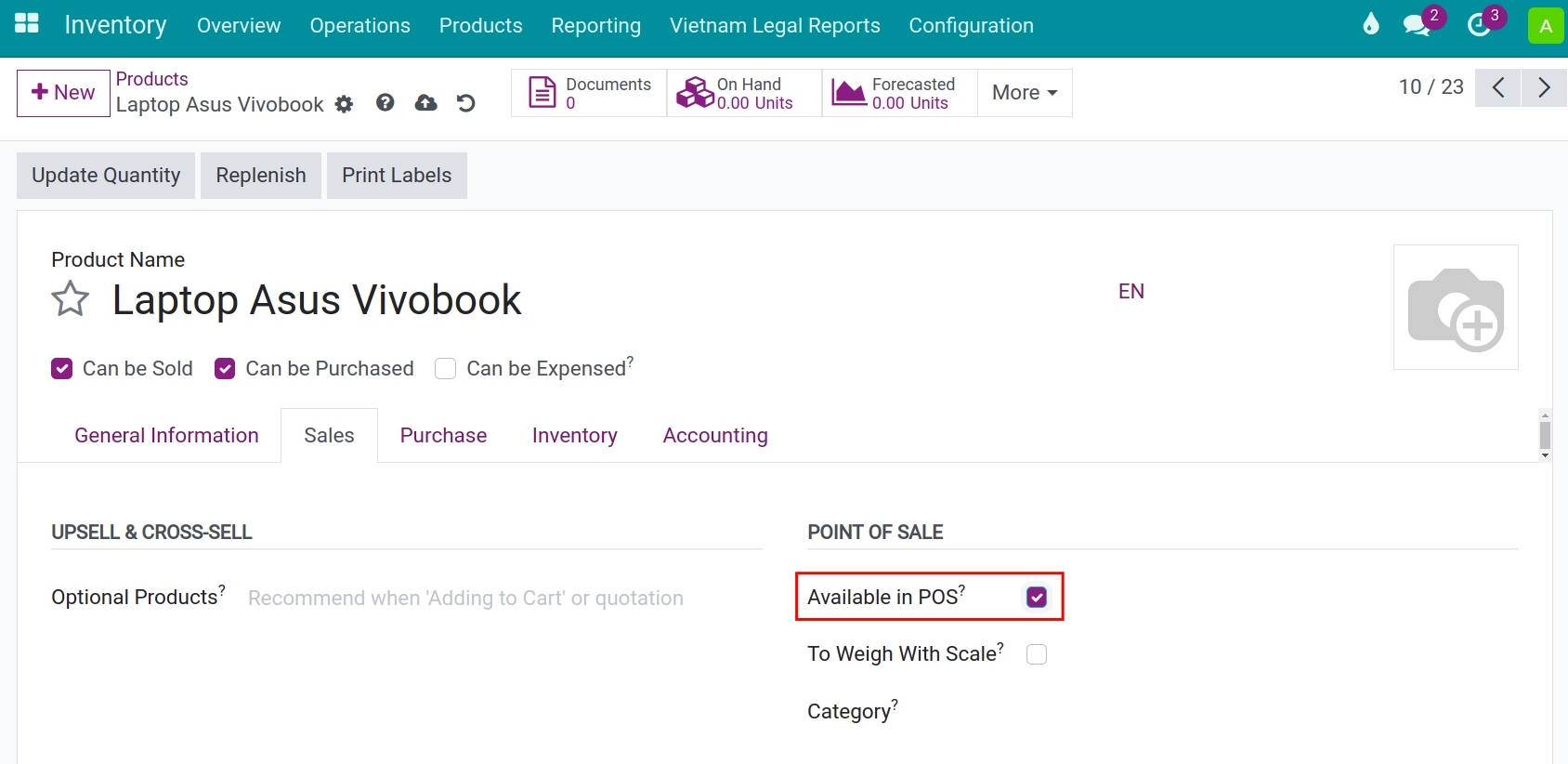Open the user avatar A menu
This screenshot has height=764, width=1568.
pos(1546,26)
